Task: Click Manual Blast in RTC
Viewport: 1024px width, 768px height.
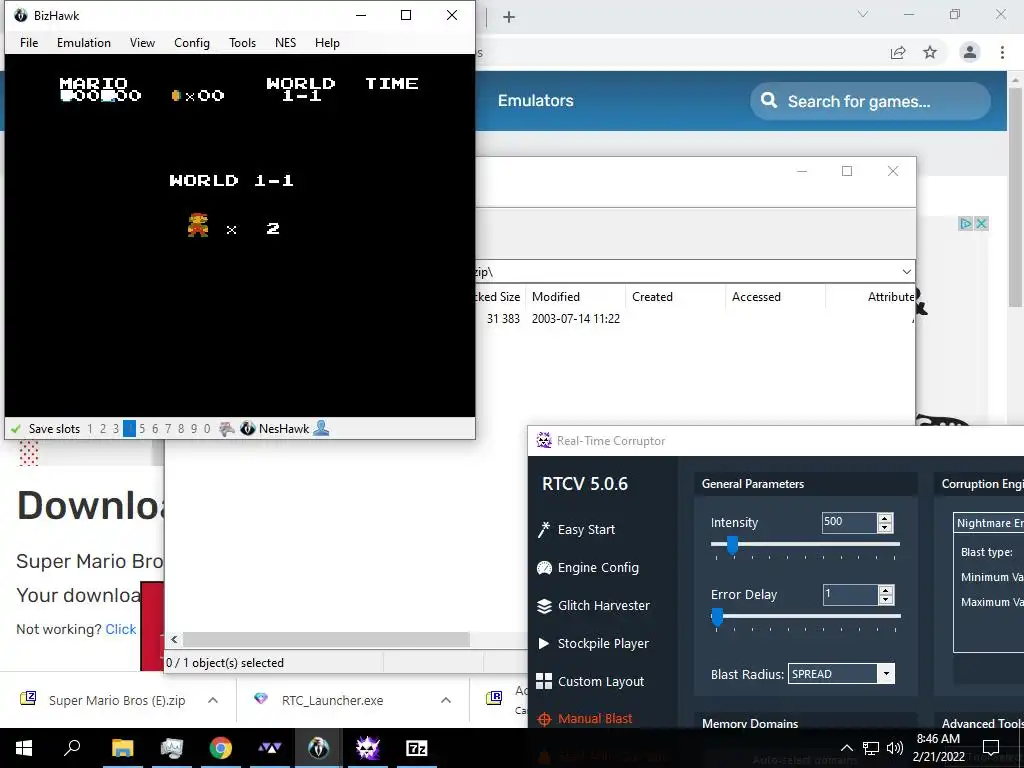Action: click(594, 719)
